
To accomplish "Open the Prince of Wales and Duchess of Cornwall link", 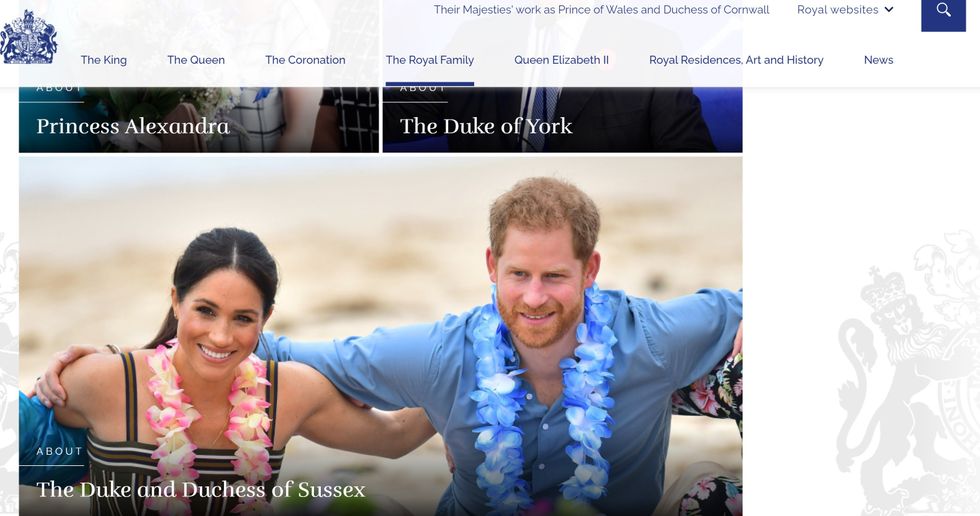I will (x=601, y=10).
